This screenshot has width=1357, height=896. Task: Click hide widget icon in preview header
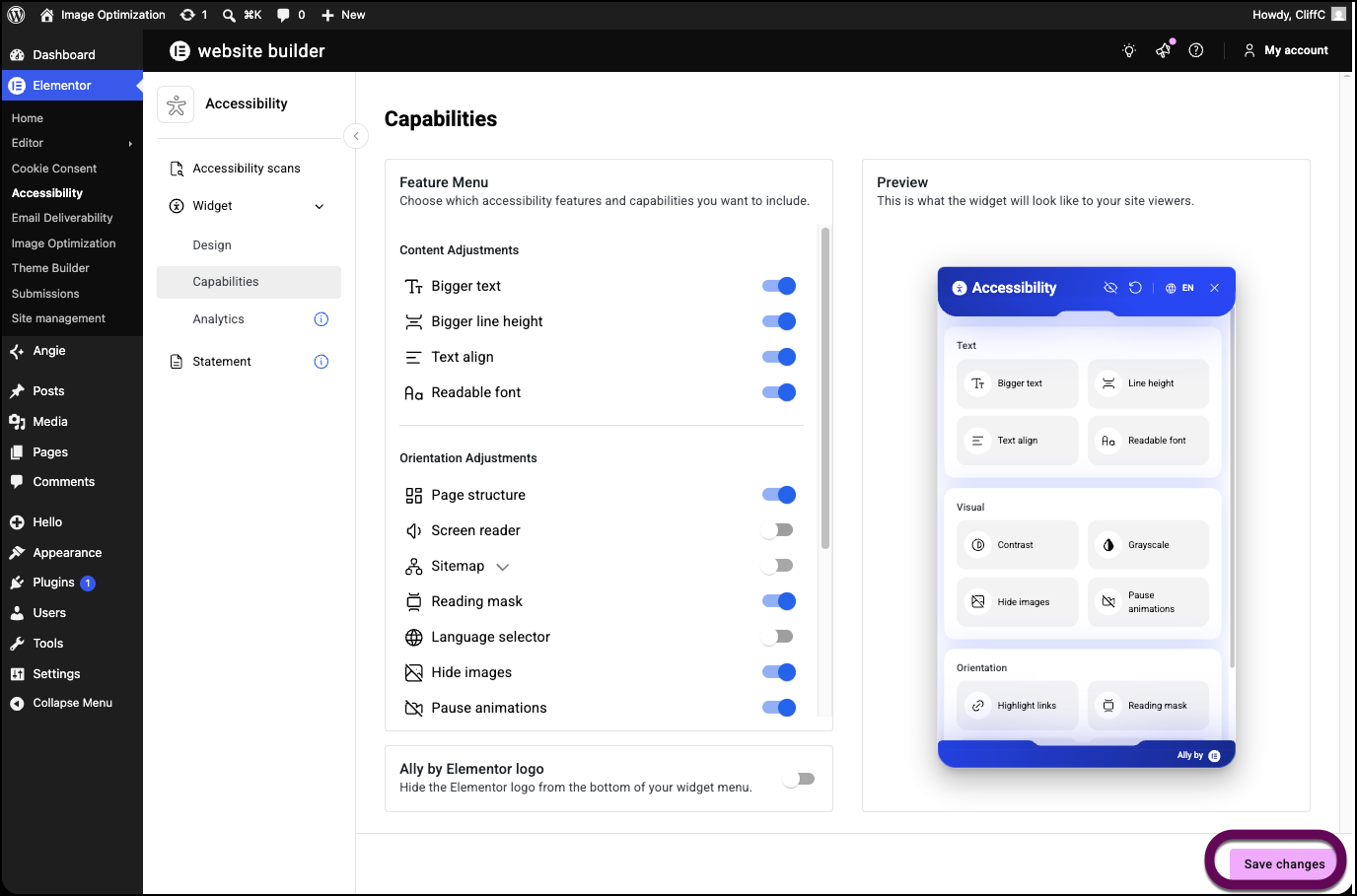coord(1110,288)
